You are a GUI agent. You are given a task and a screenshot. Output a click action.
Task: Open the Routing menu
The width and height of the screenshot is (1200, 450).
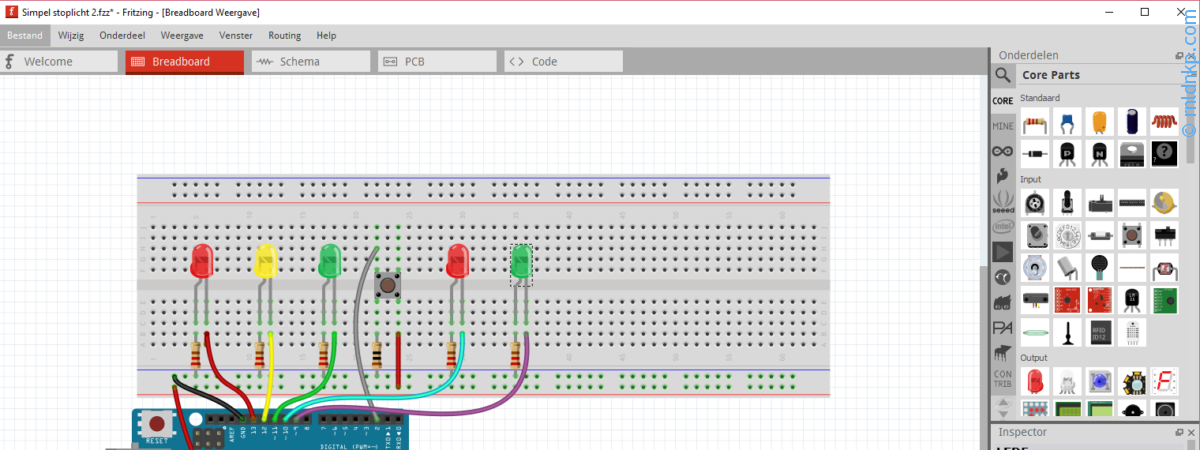284,35
